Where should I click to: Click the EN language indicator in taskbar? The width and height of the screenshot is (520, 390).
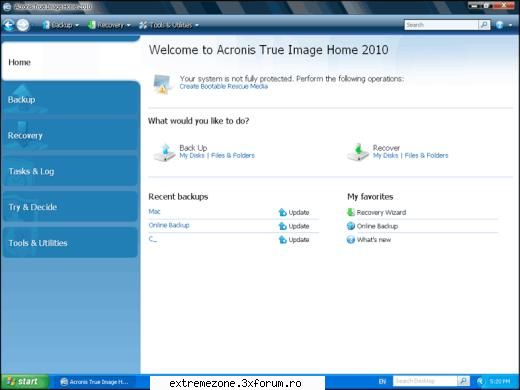[x=382, y=381]
